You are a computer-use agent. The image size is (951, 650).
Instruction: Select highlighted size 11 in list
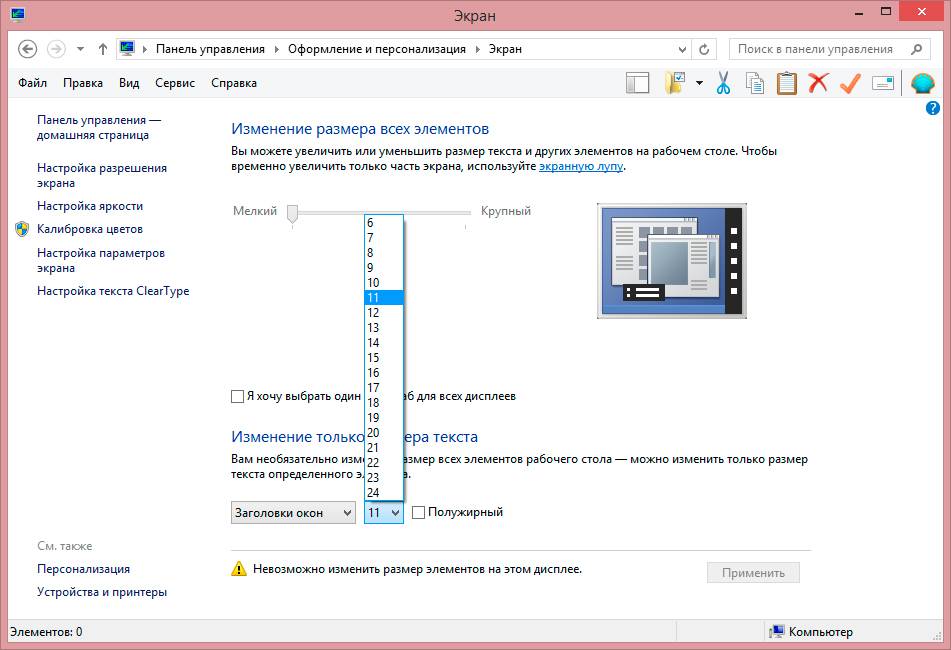pyautogui.click(x=383, y=298)
